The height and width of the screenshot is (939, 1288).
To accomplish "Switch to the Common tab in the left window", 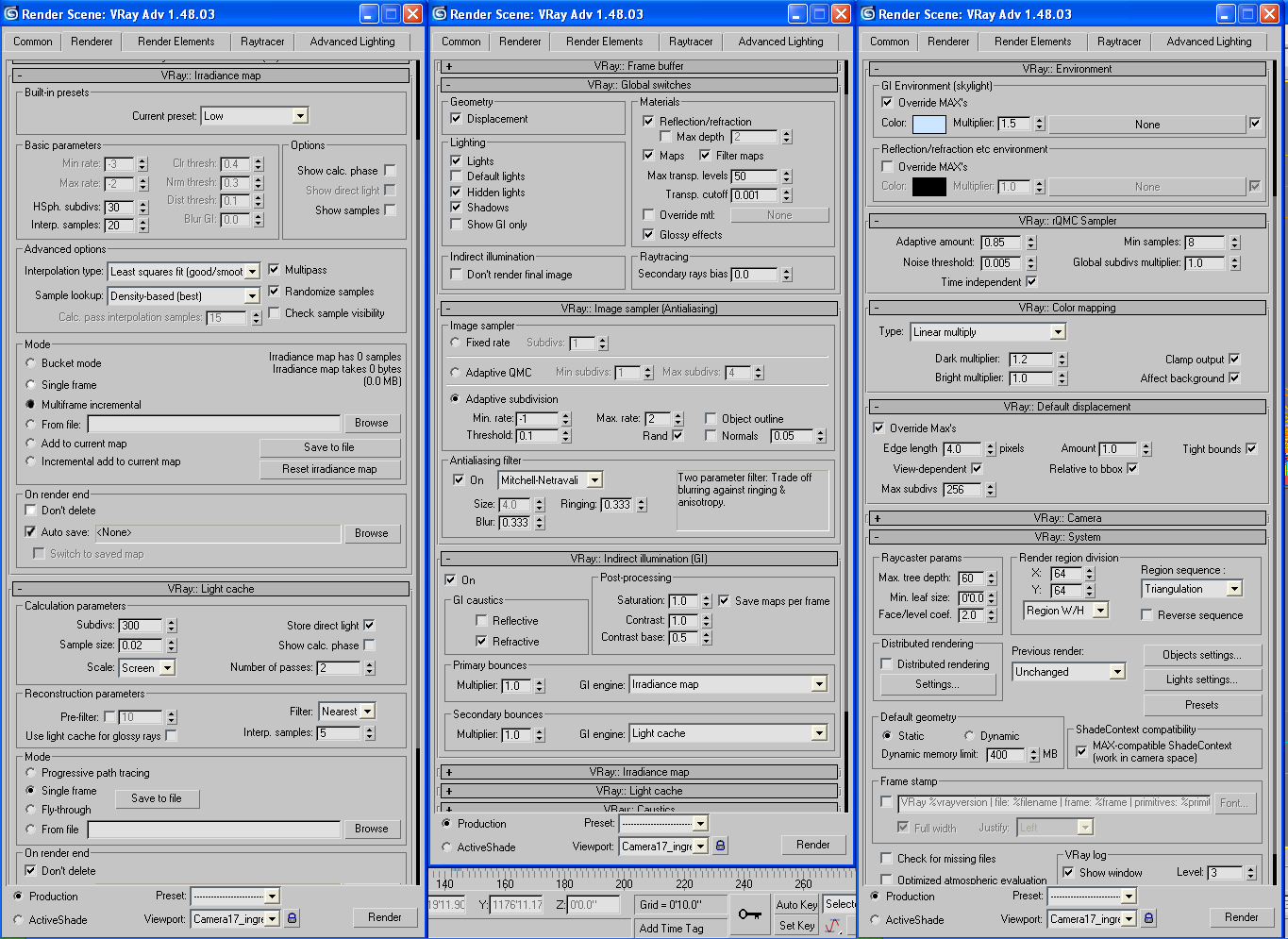I will [x=33, y=42].
